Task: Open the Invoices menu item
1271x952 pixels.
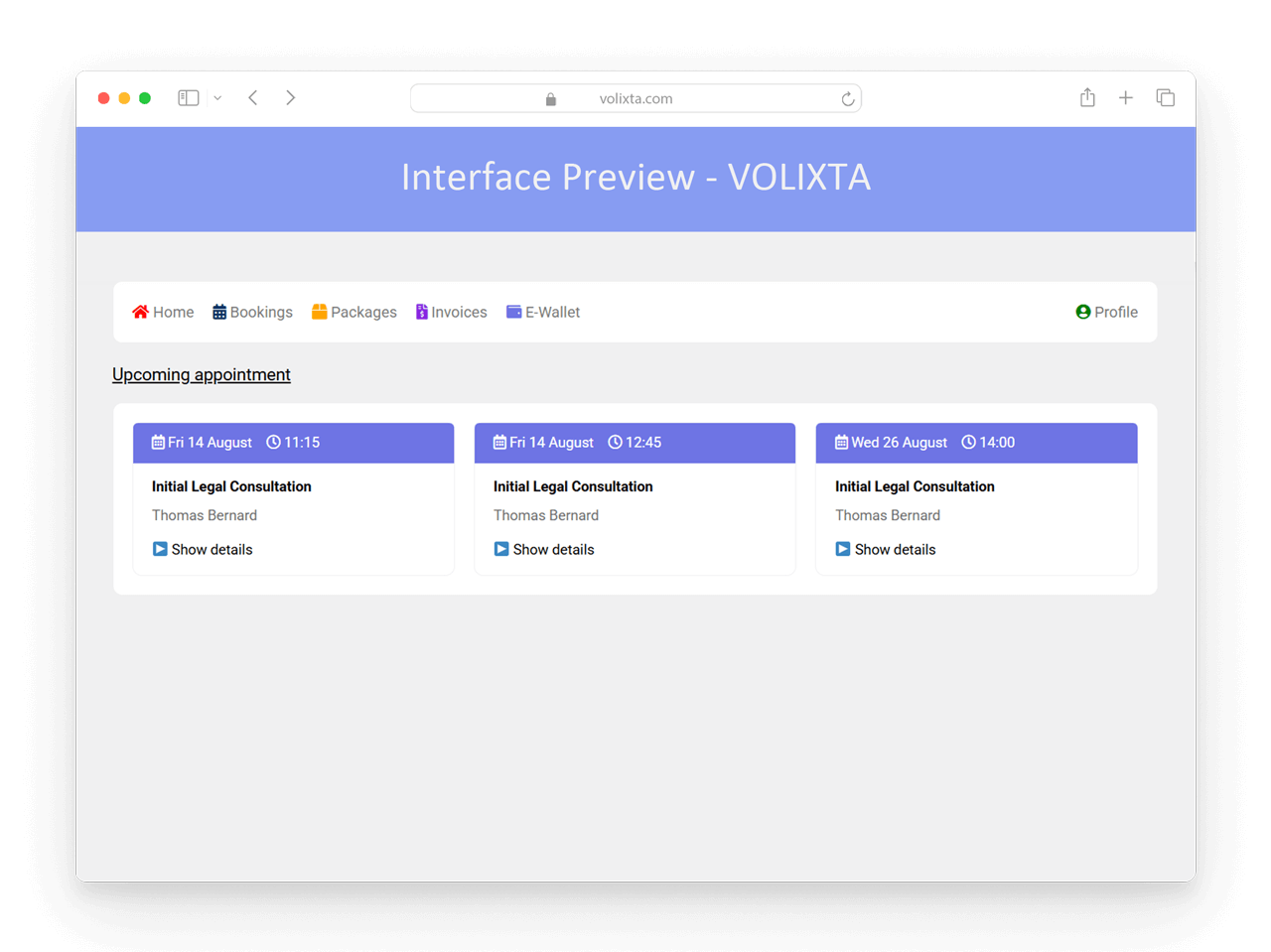Action: (x=452, y=312)
